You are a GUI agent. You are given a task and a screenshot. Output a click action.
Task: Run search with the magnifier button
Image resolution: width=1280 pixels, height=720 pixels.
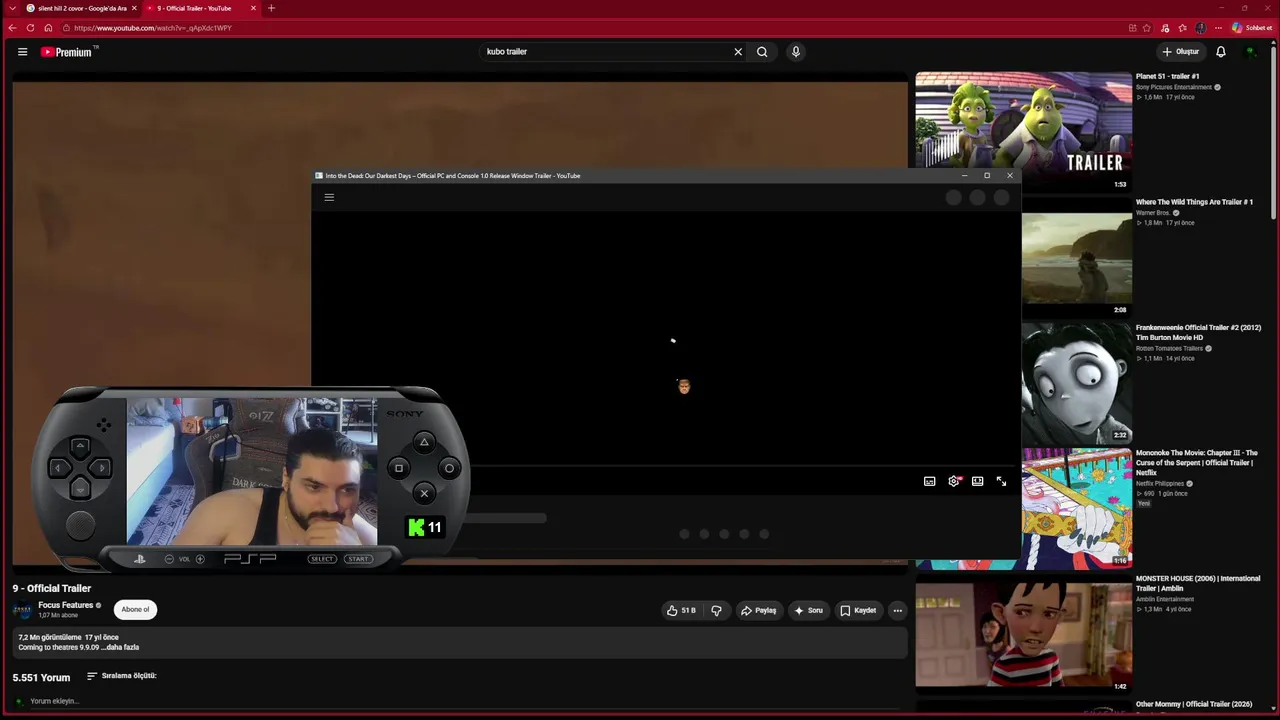762,52
